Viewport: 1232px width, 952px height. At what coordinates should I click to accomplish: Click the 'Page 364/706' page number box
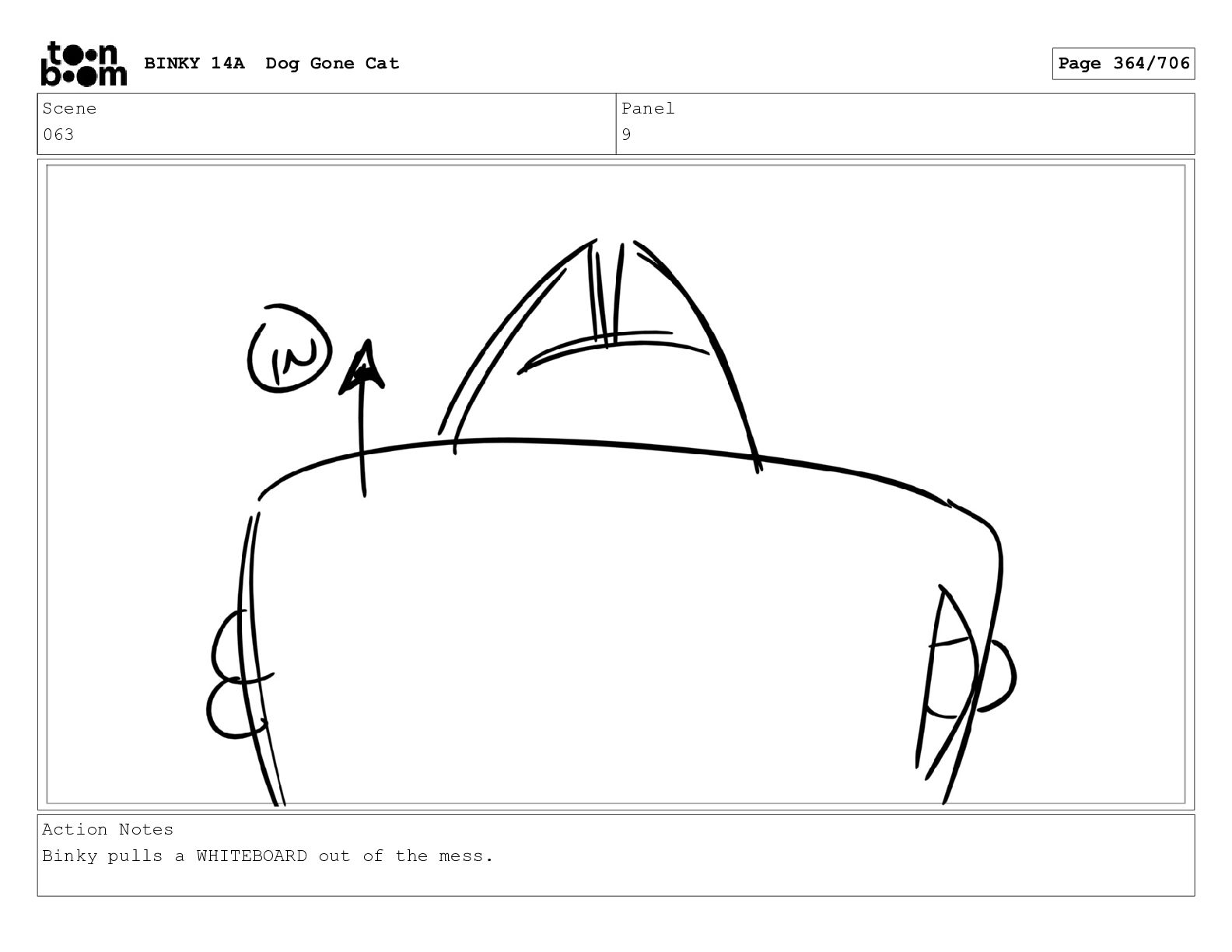pos(1123,64)
